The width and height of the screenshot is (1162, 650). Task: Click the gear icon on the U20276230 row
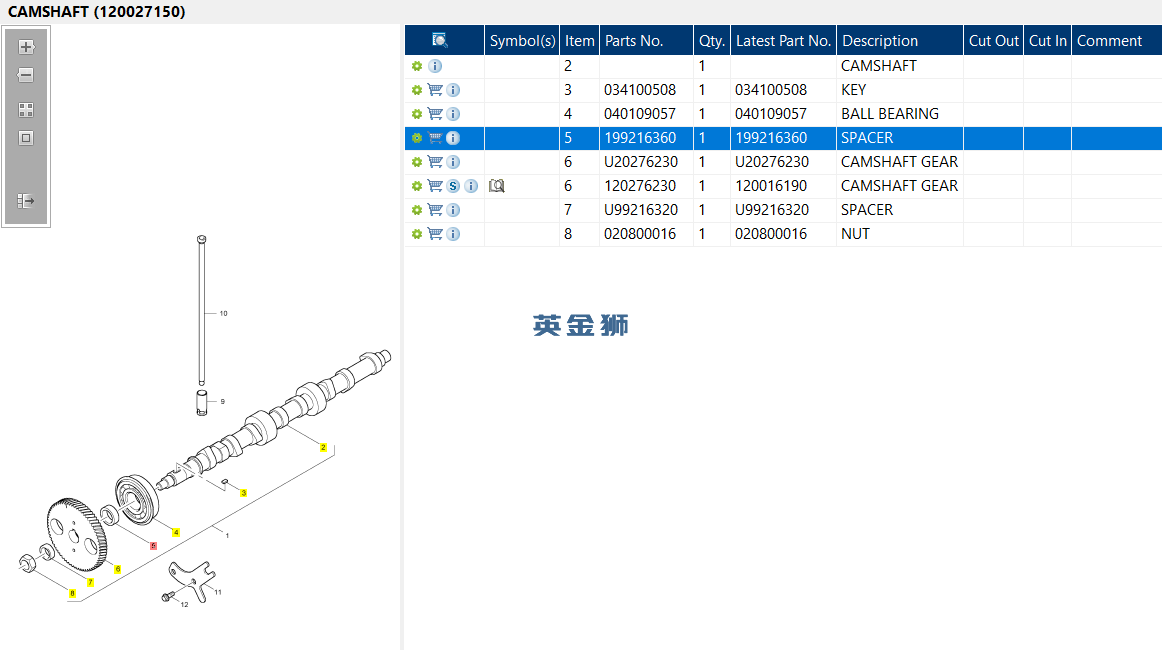click(x=417, y=162)
